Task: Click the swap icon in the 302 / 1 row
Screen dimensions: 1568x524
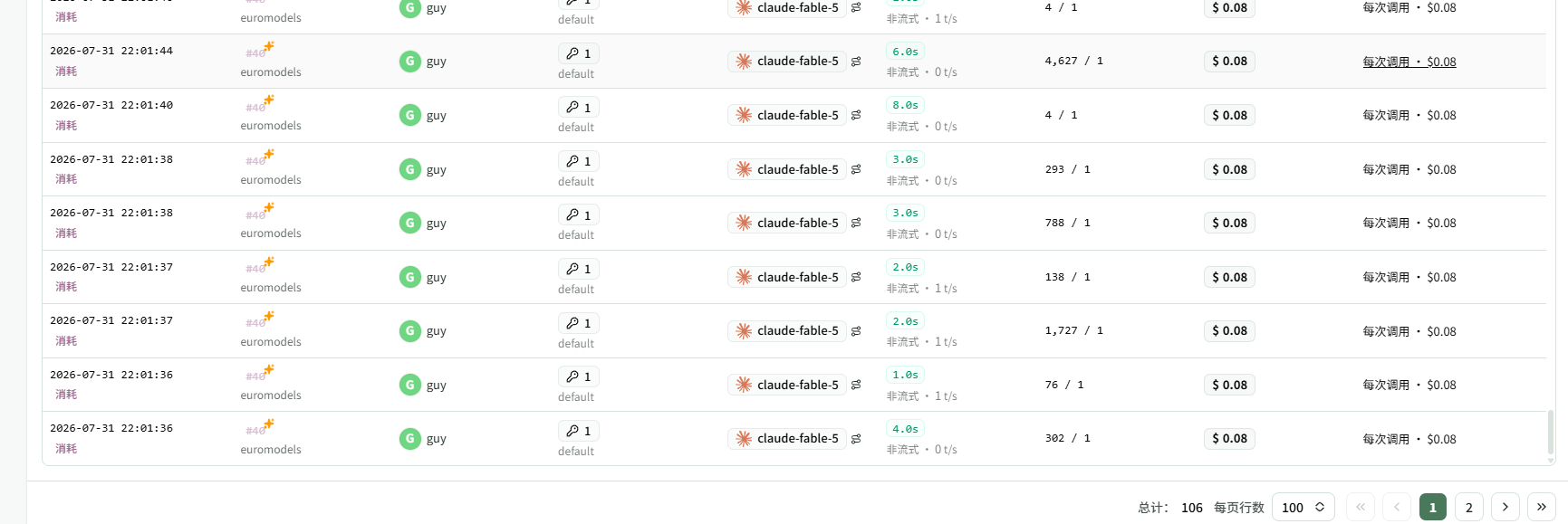Action: [x=856, y=439]
